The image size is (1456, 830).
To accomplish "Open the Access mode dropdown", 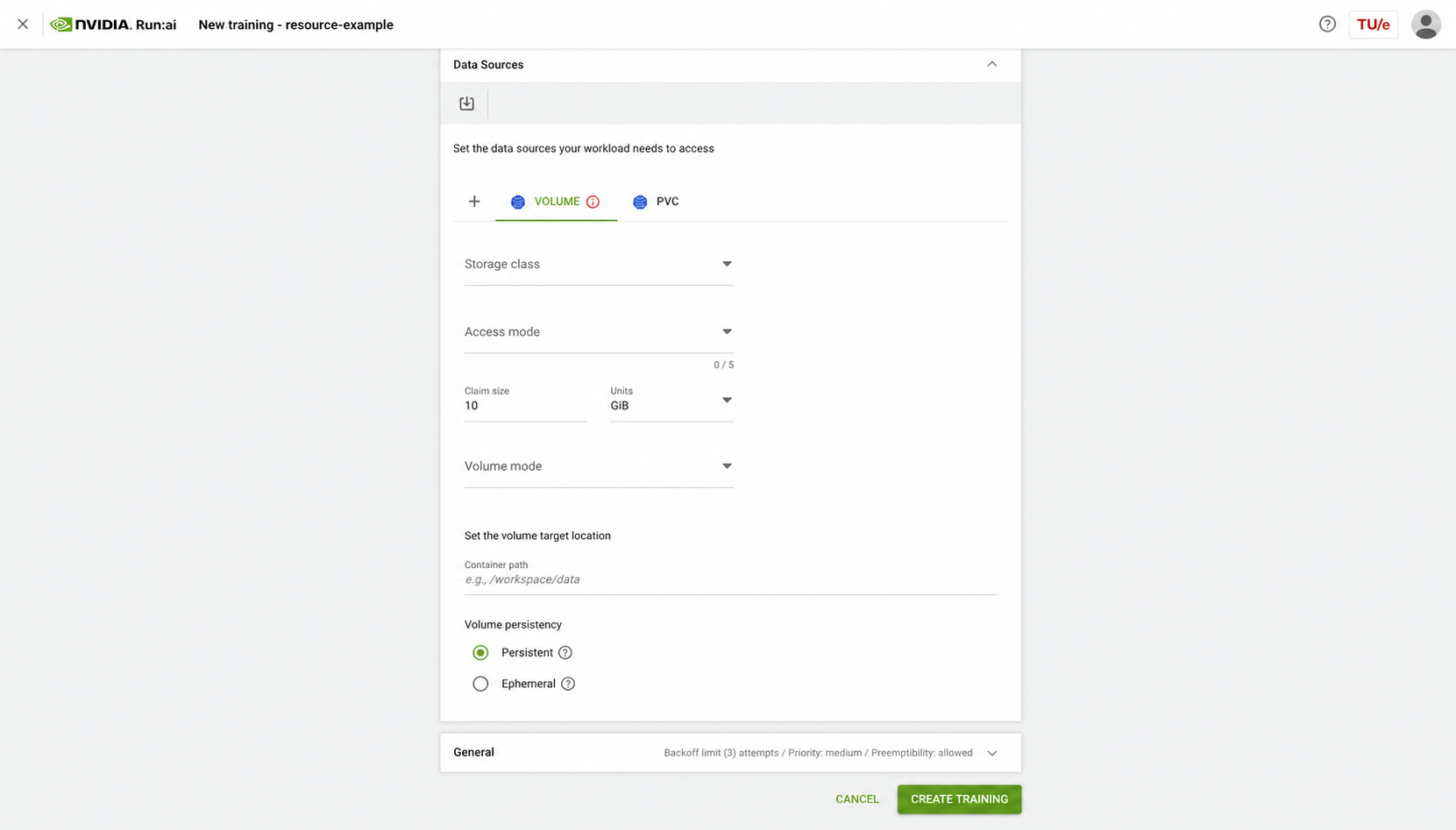I will click(x=599, y=332).
